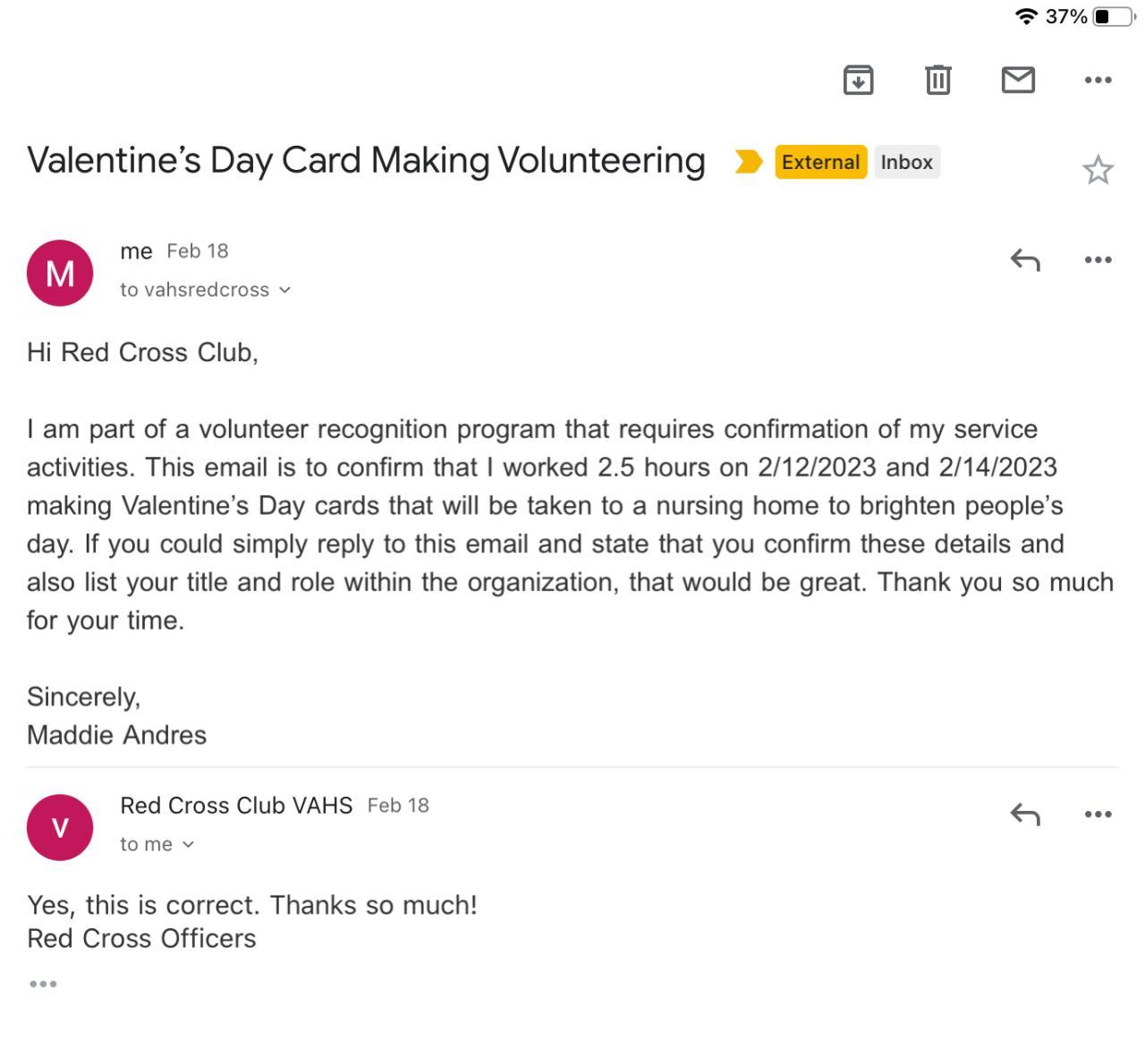The height and width of the screenshot is (1064, 1145).
Task: Tap the Wi-Fi status icon
Action: coord(1026,16)
